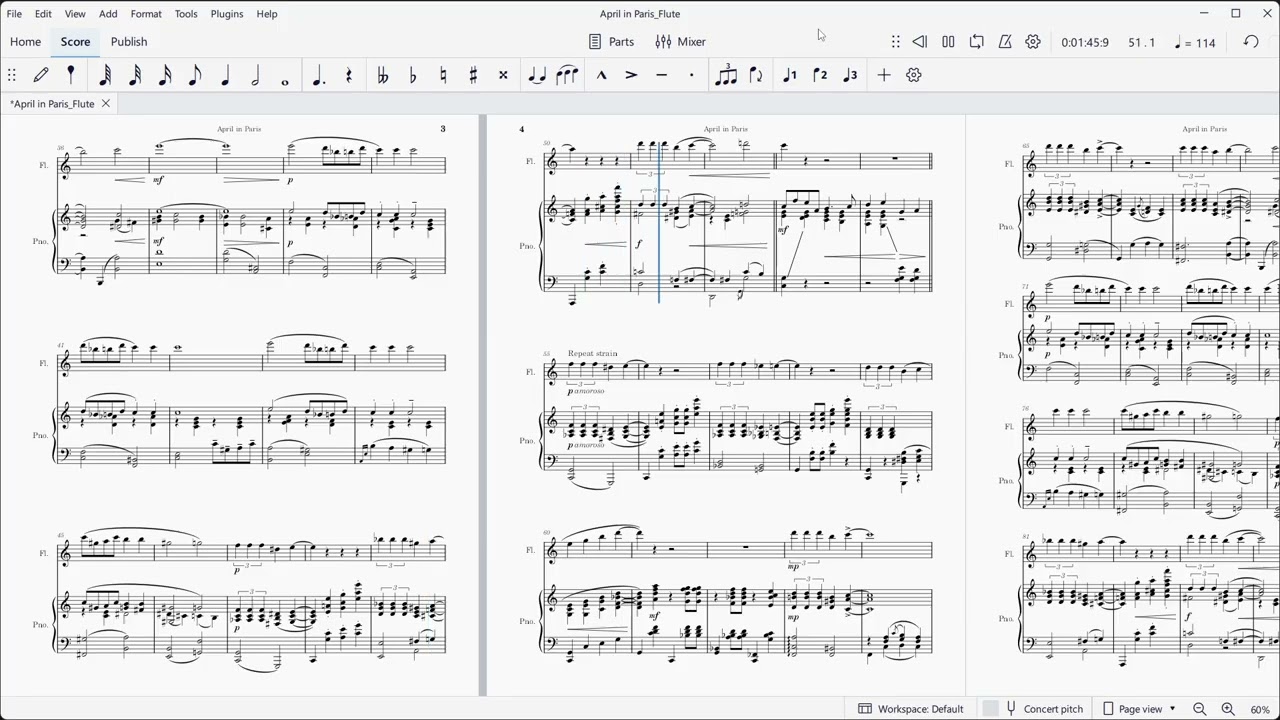The image size is (1280, 720).
Task: Close the April in Paris_Flute score tab
Action: (105, 104)
